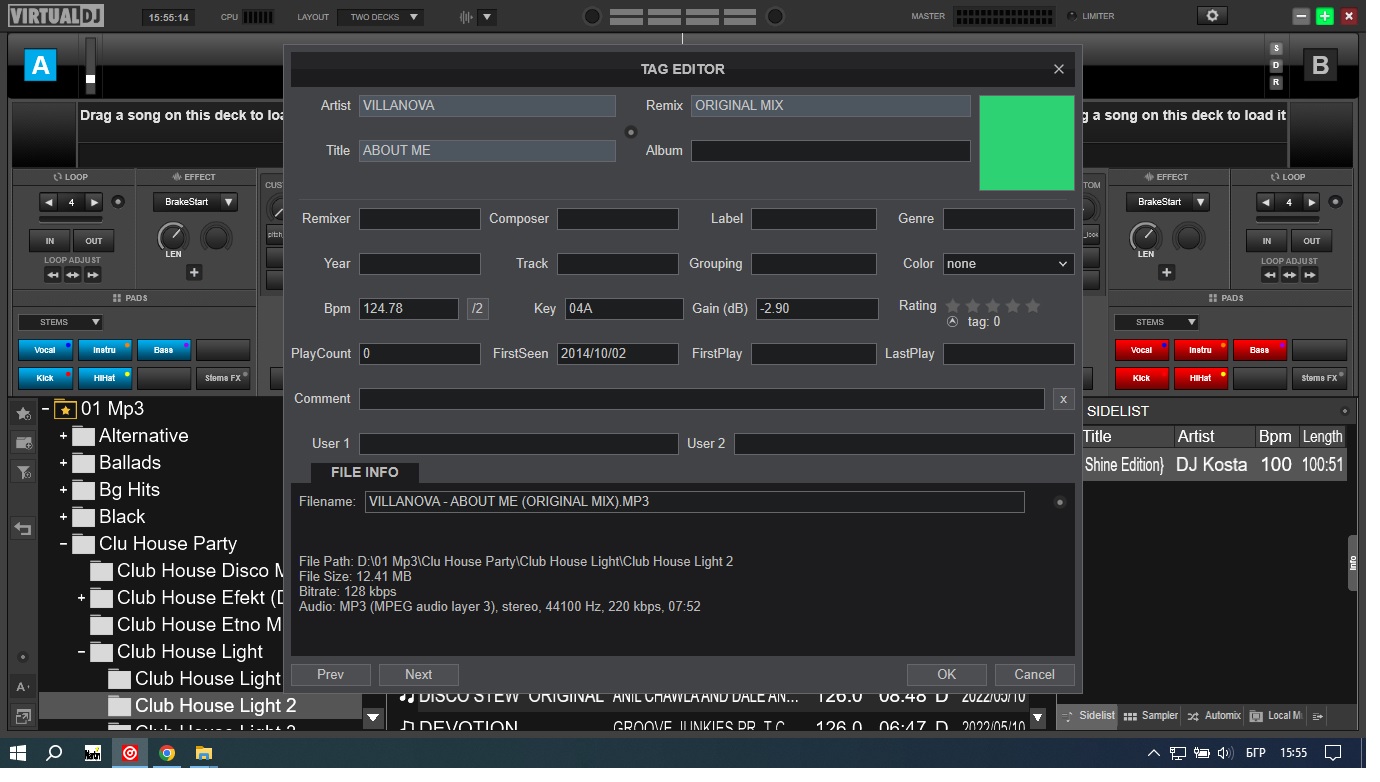Click the green cover art swatch
Screen dimensions: 1380x782
pyautogui.click(x=1026, y=143)
